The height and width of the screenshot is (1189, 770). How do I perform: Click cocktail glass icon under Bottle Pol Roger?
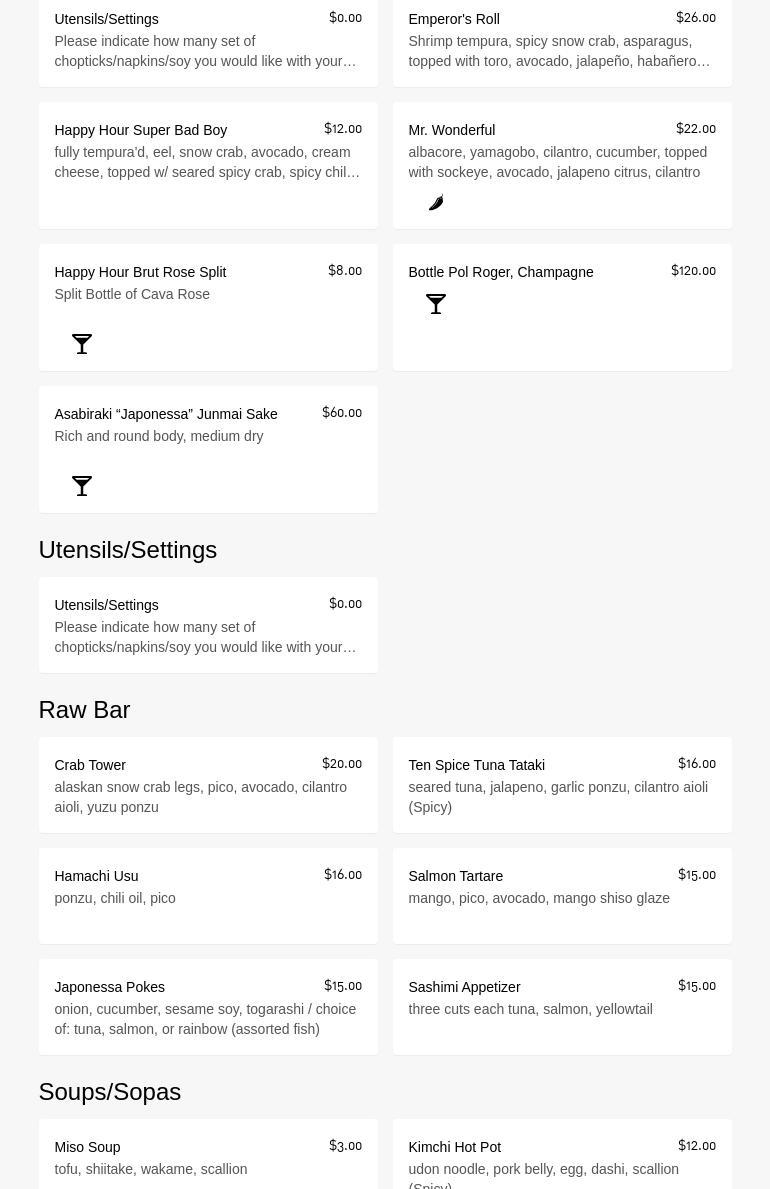(436, 304)
